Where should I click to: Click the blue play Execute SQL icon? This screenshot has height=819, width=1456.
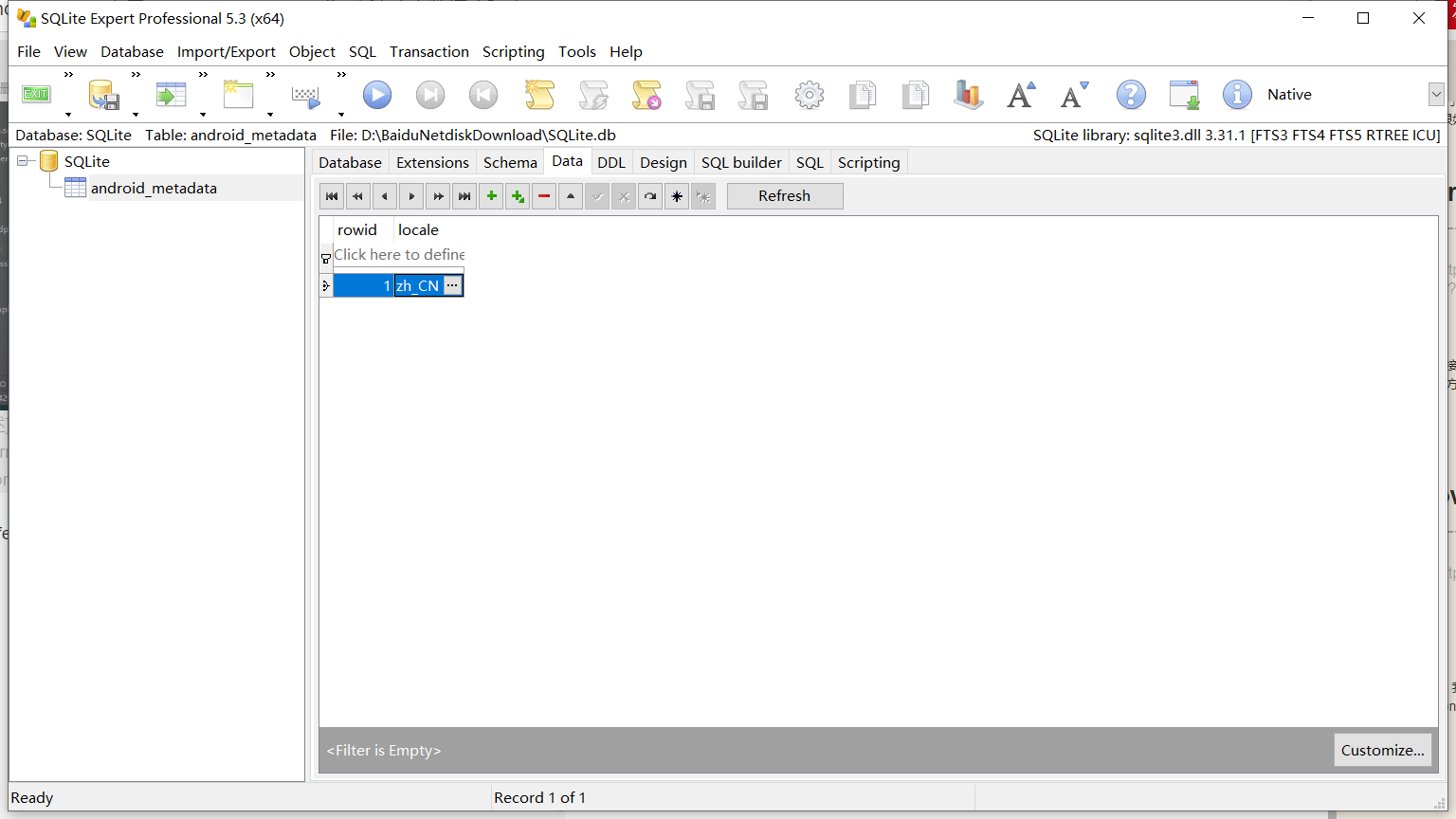click(x=377, y=95)
